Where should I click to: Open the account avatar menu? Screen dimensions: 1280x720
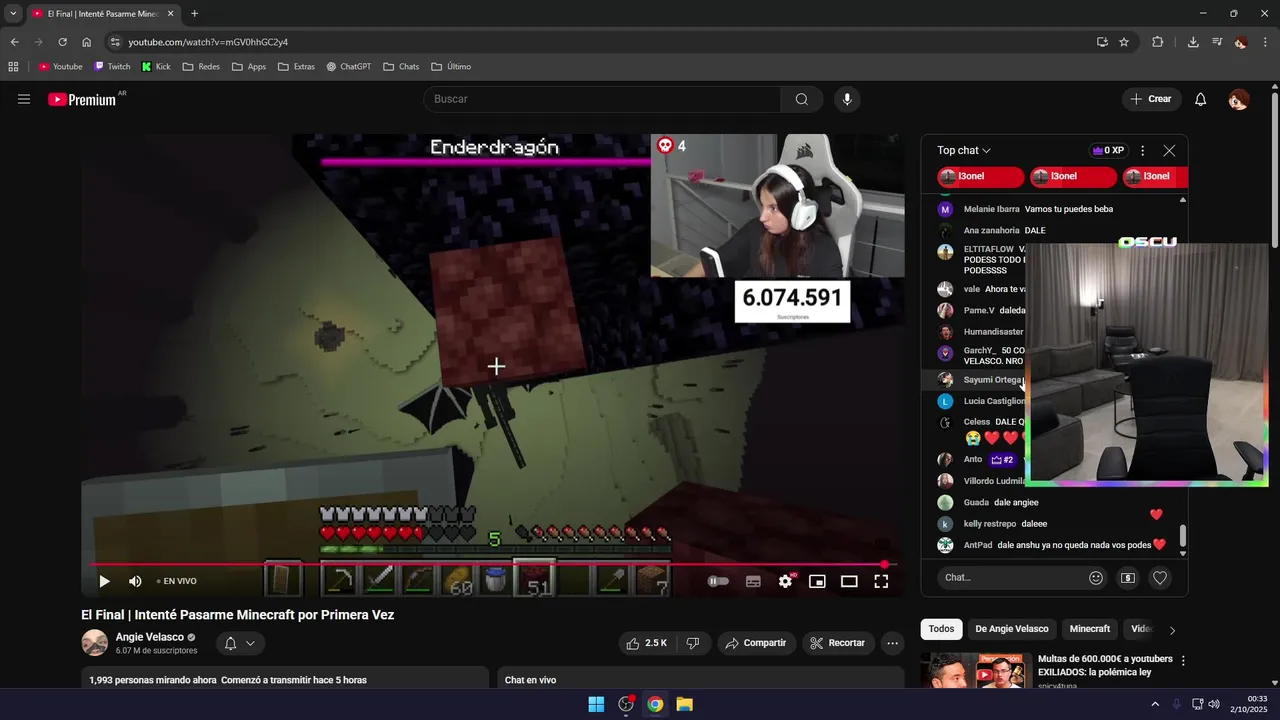pos(1238,99)
